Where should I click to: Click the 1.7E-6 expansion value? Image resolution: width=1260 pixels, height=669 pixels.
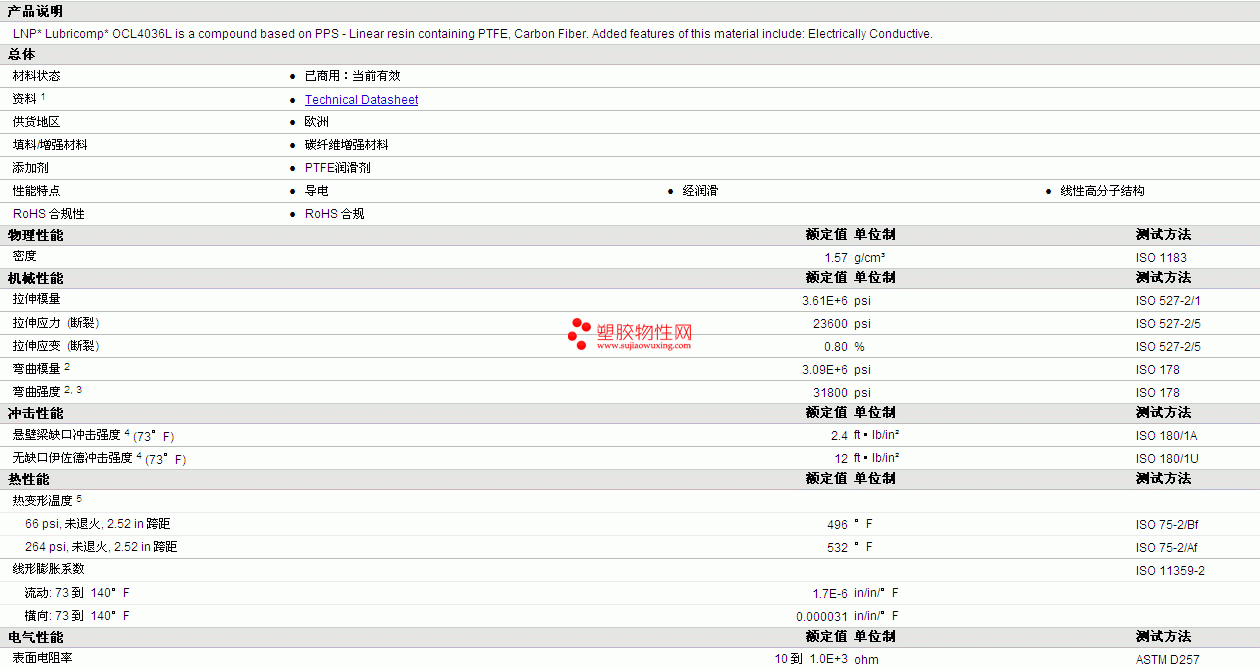830,593
